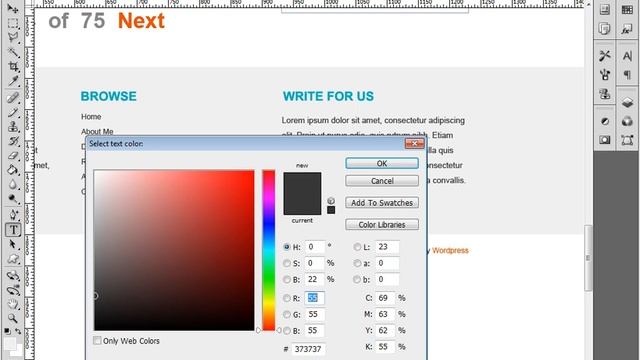640x360 pixels.
Task: Open the Paragraph panel icon
Action: (x=627, y=75)
